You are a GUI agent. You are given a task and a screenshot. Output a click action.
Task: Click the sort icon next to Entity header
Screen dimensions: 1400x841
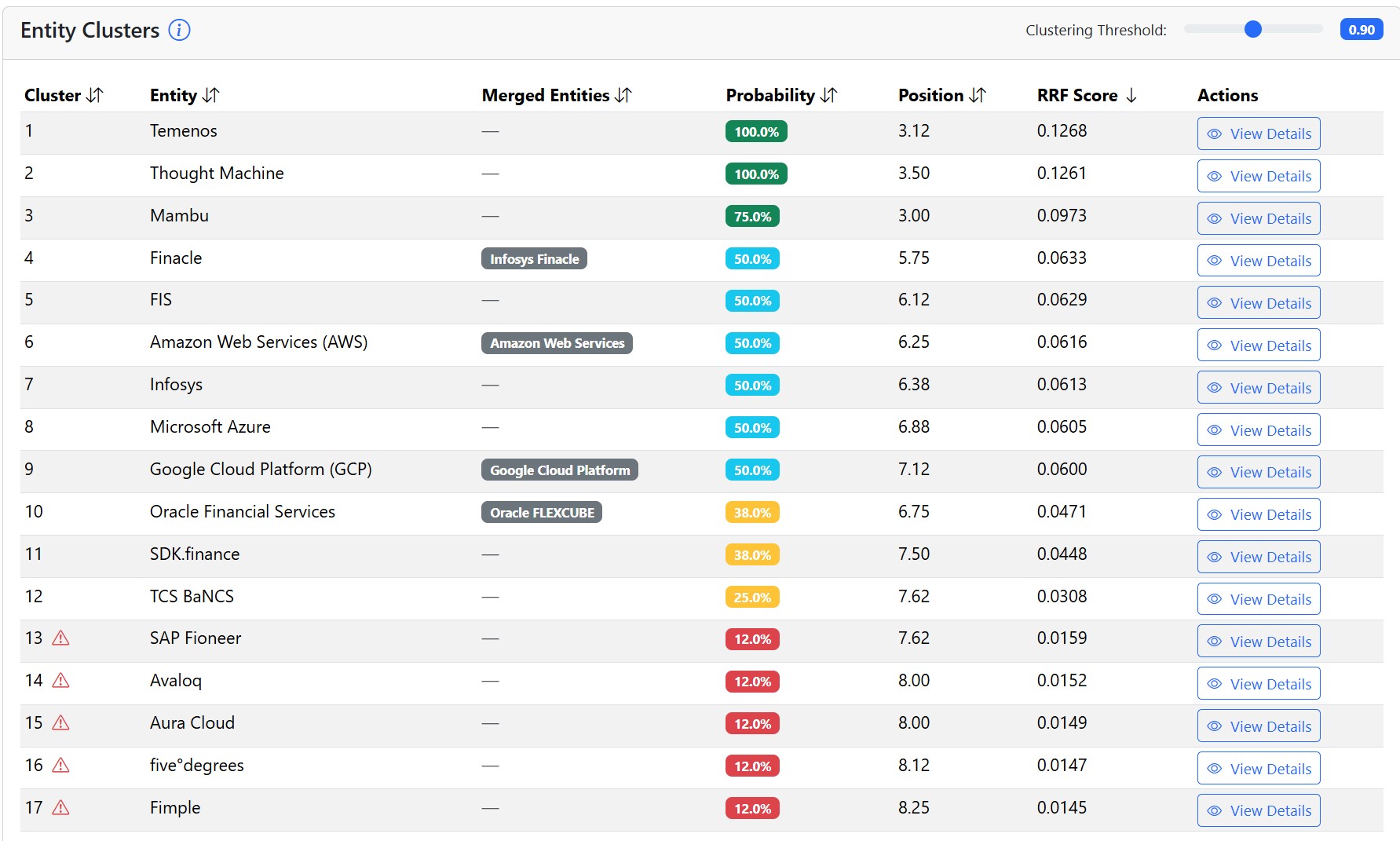[210, 96]
